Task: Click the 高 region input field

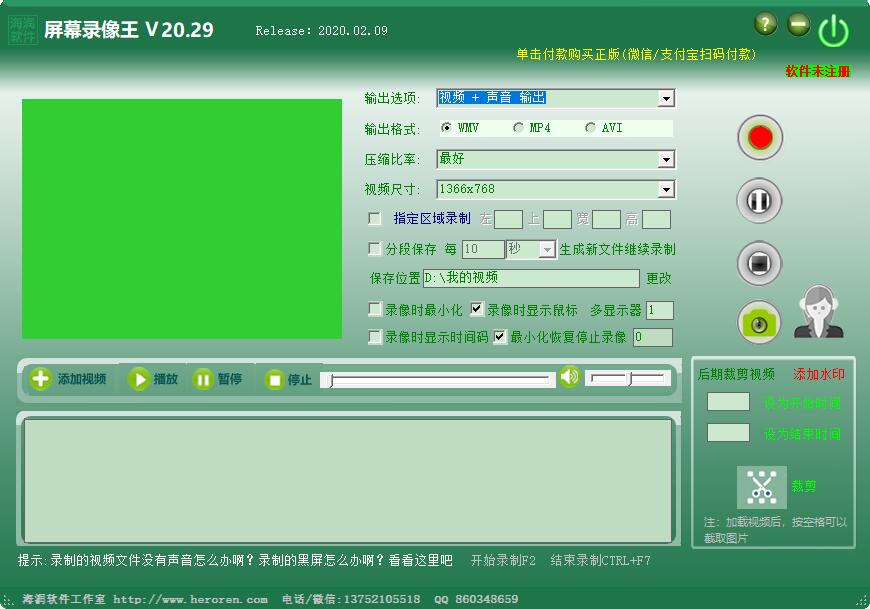Action: 656,220
